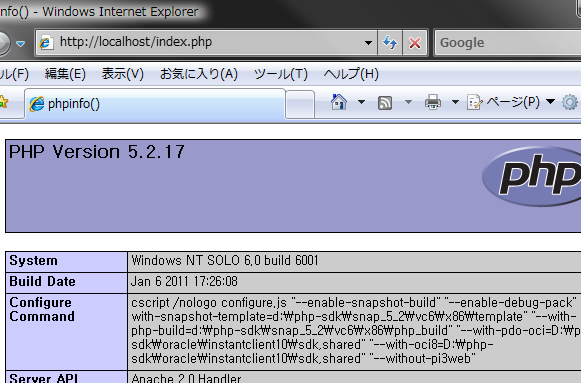Click the Print icon
This screenshot has height=383, width=581.
tap(433, 102)
